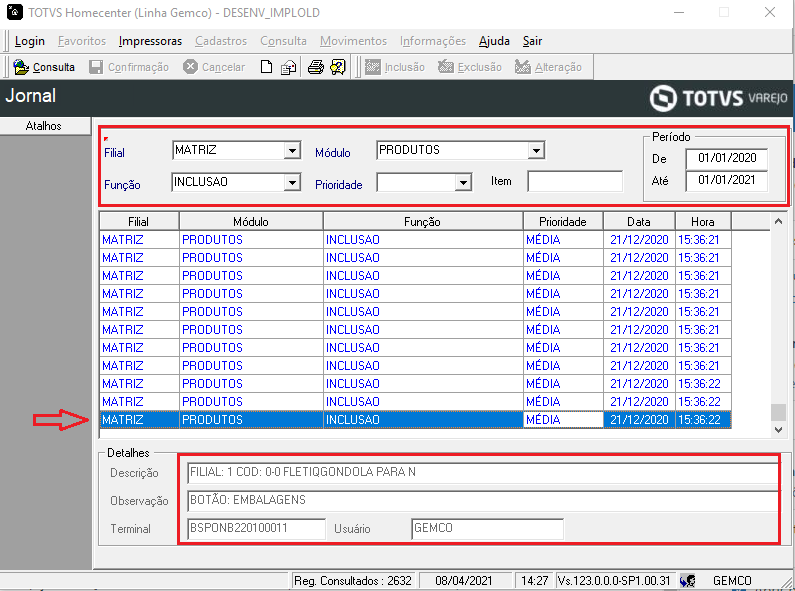
Task: Expand the Filial dropdown showing MATRIZ
Action: [292, 151]
